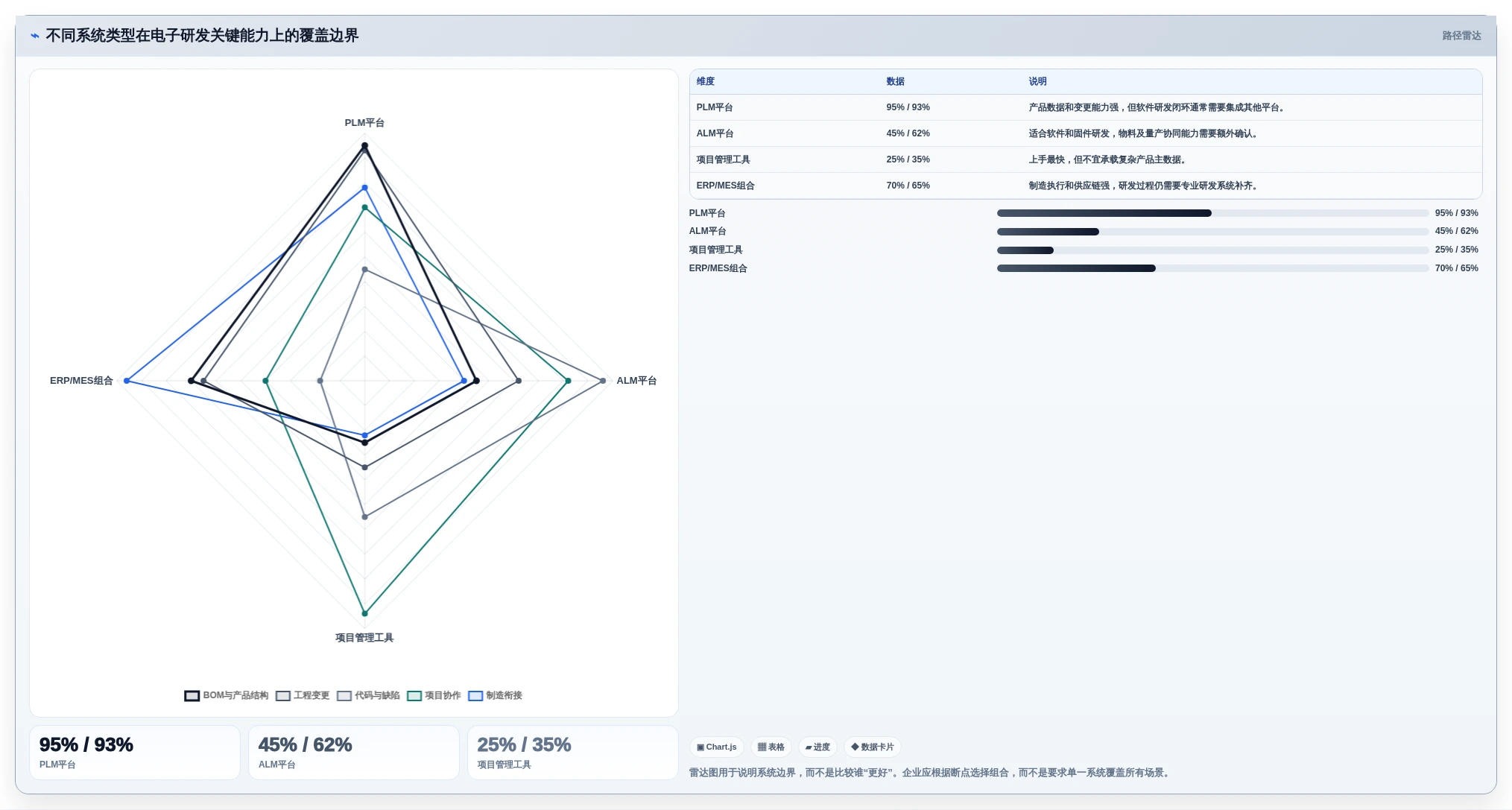The width and height of the screenshot is (1512, 810).
Task: Click the 项目管理工具 progress bar
Action: (x=1212, y=250)
